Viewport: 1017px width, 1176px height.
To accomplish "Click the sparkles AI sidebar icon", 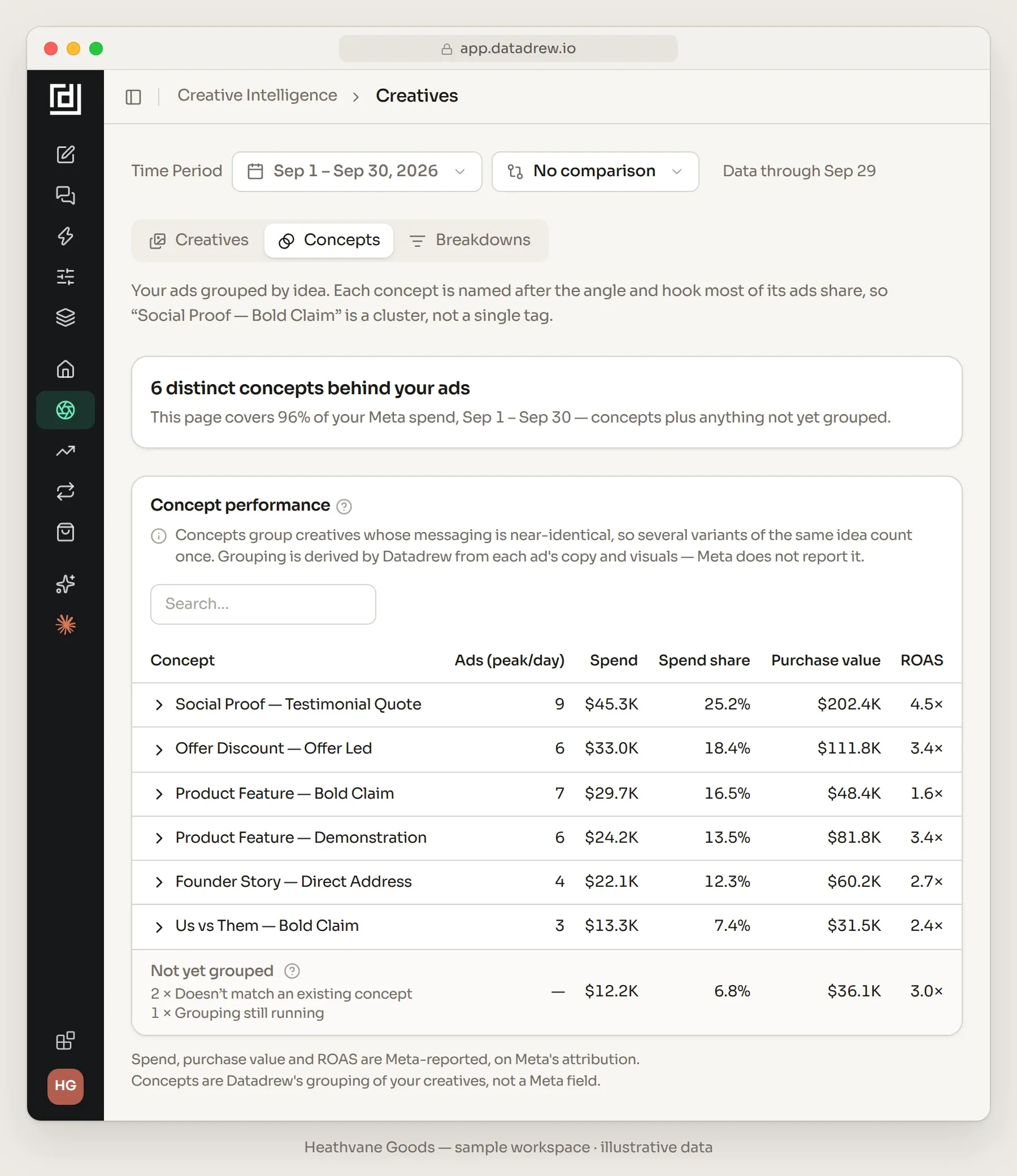I will [x=66, y=584].
